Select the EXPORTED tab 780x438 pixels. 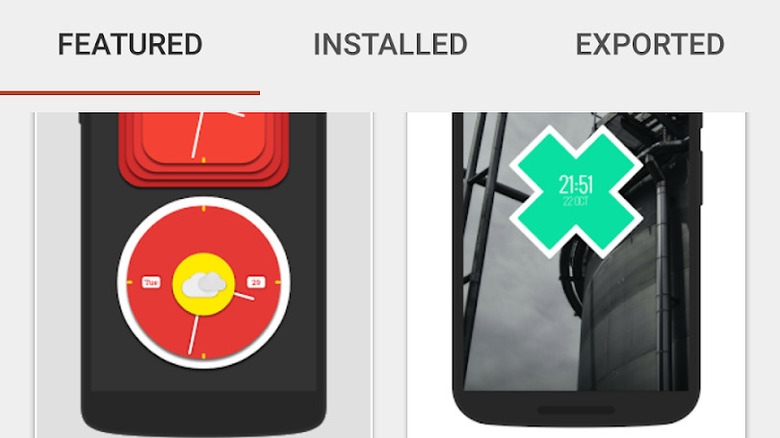pos(650,44)
